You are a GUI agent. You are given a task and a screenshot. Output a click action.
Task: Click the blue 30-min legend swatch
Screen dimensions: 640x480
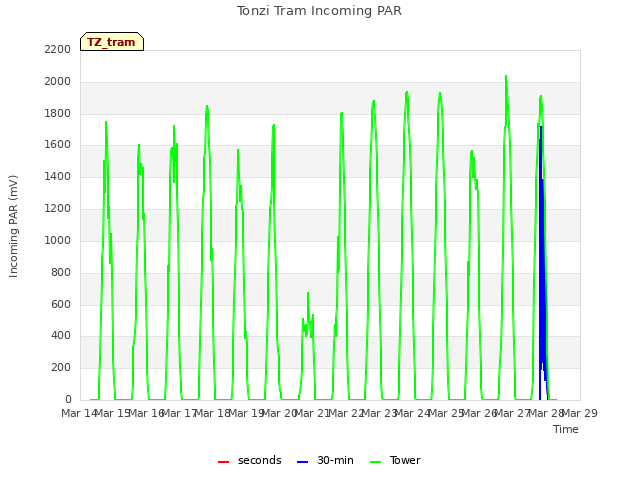[x=302, y=462]
